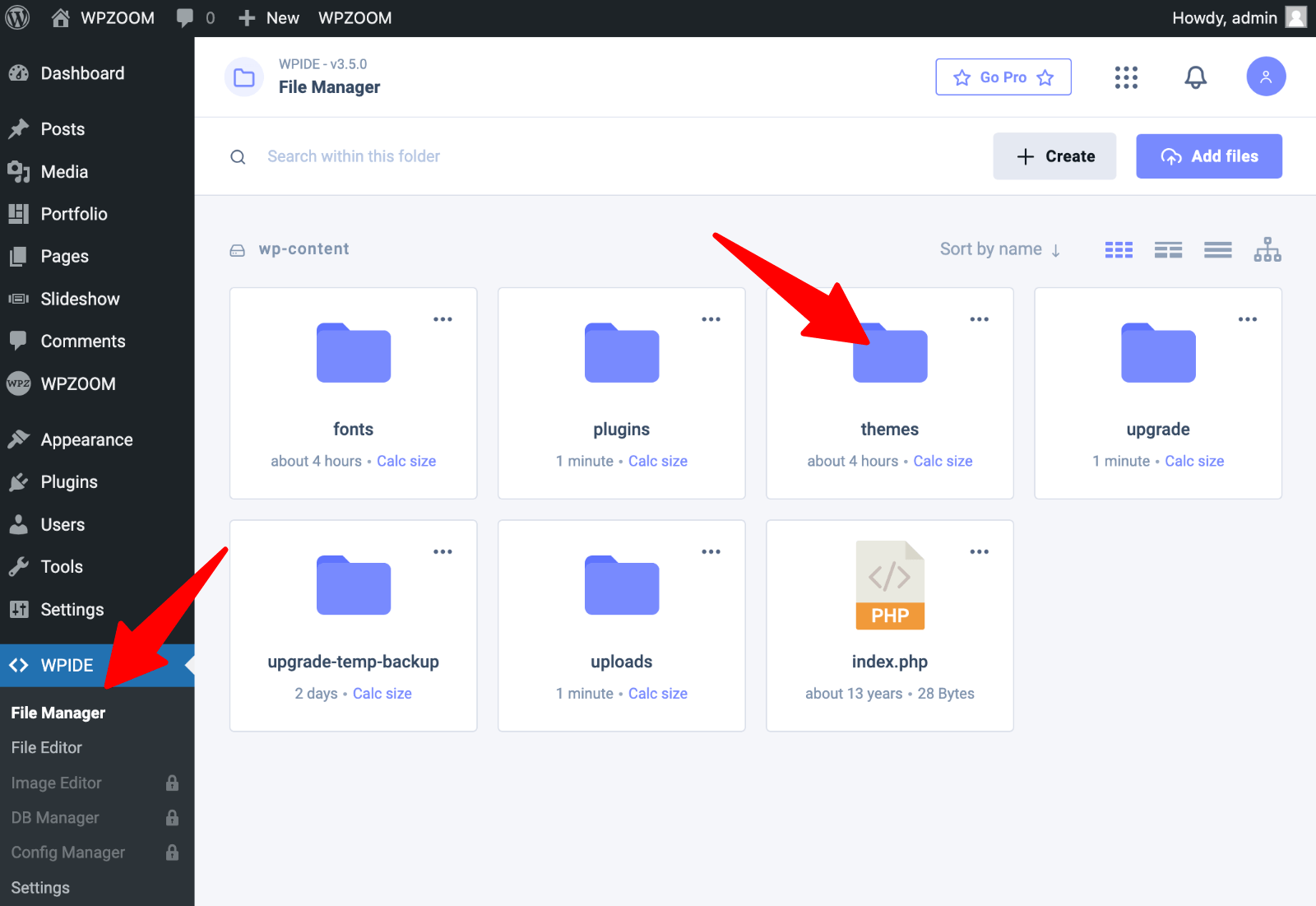Calculate size of uploads folder
This screenshot has height=906, width=1316.
pos(658,694)
